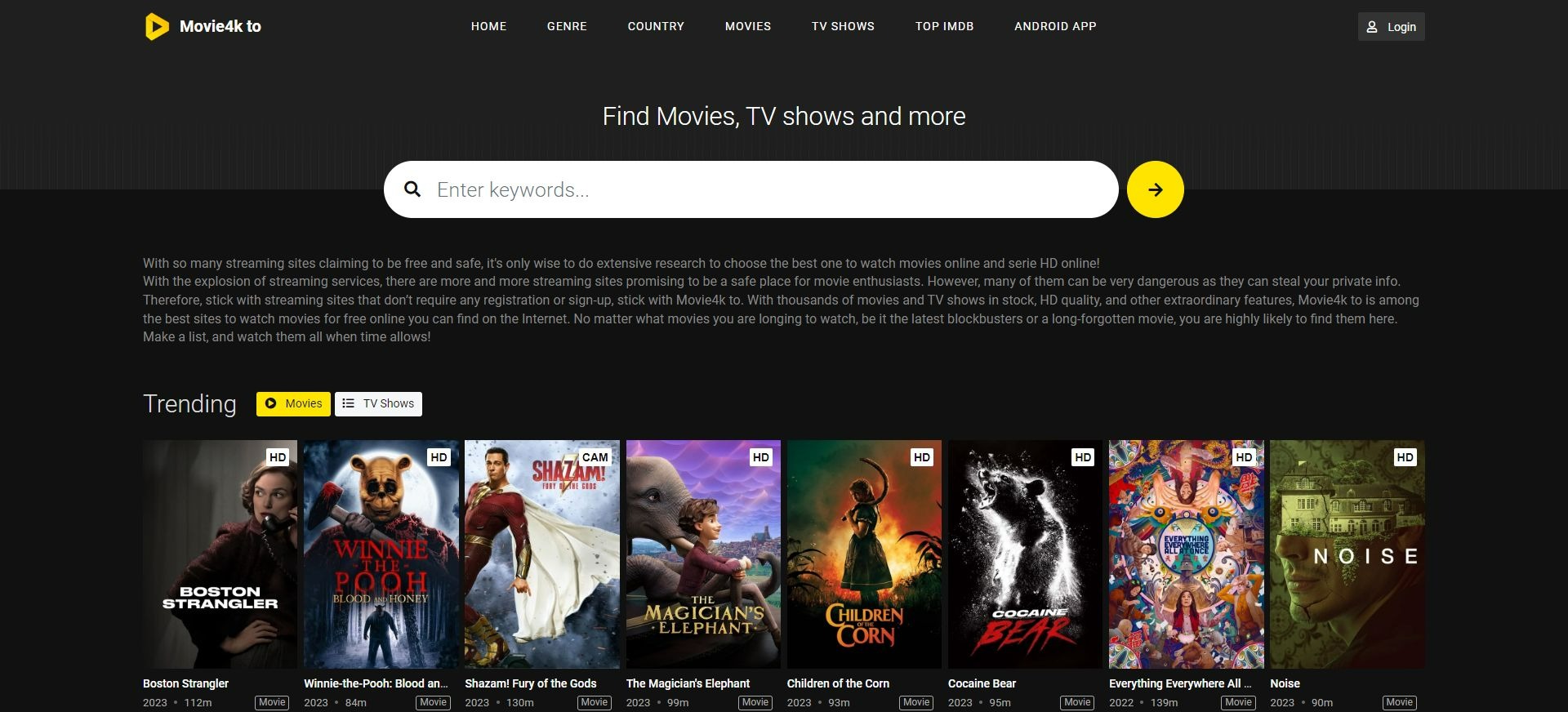
Task: Click the Movie tag under Noise
Action: 1399,702
